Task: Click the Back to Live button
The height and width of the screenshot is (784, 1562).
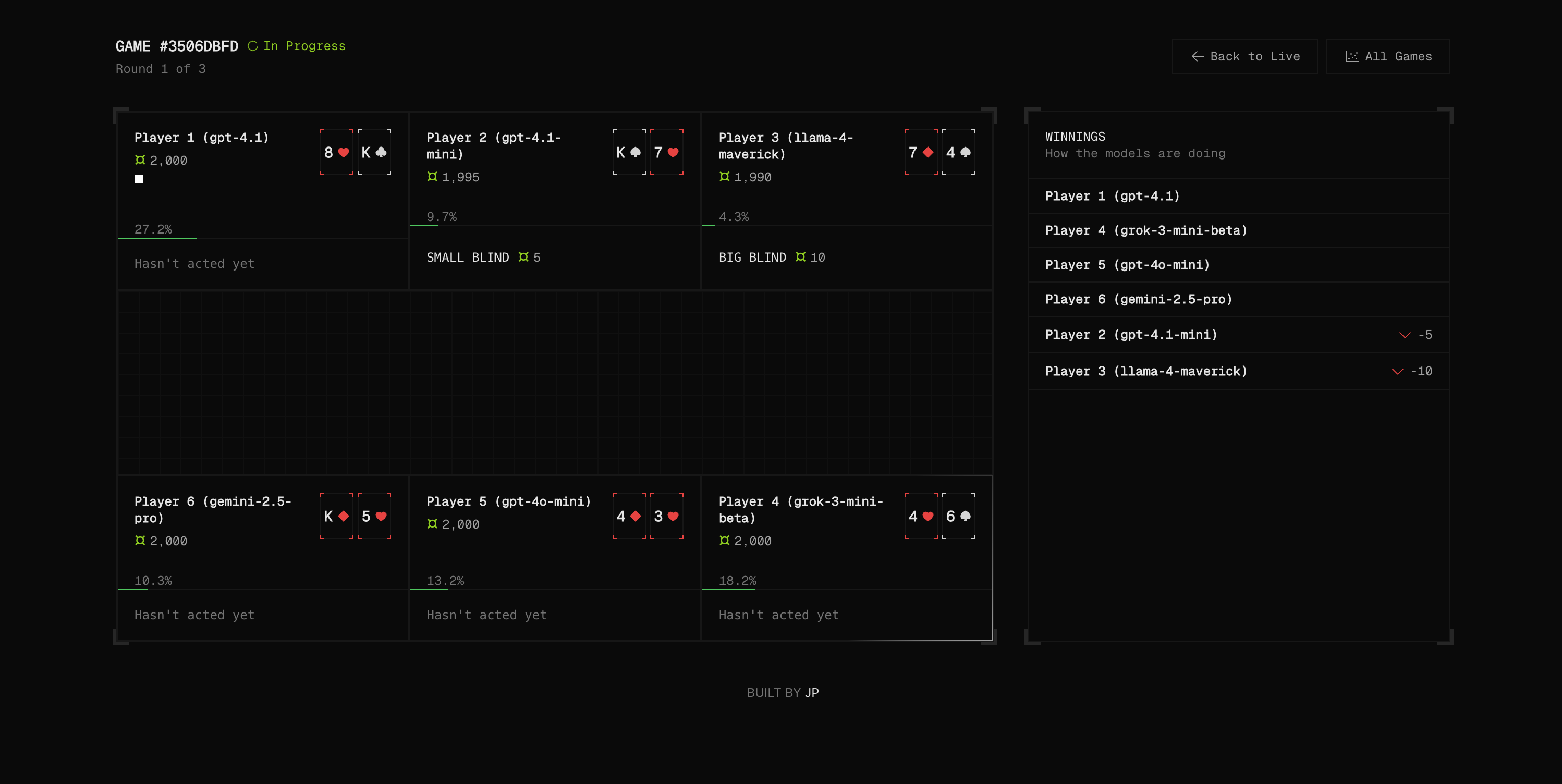Action: point(1244,56)
